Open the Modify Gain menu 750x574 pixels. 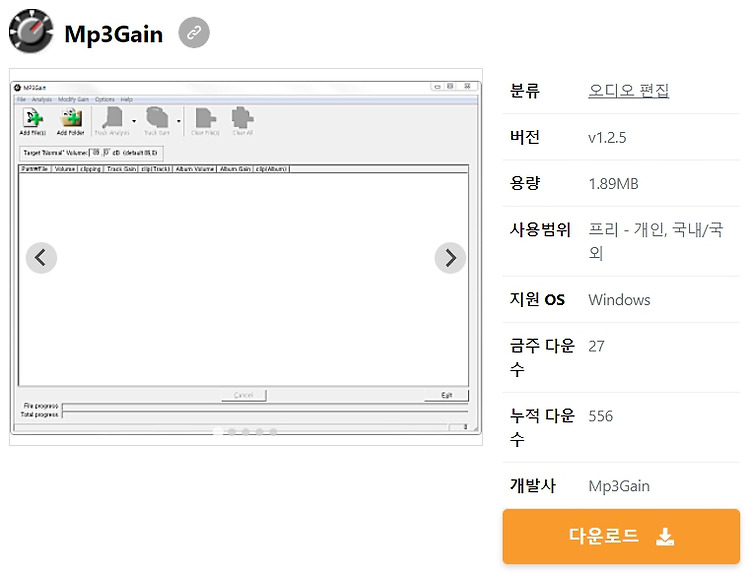click(x=74, y=99)
